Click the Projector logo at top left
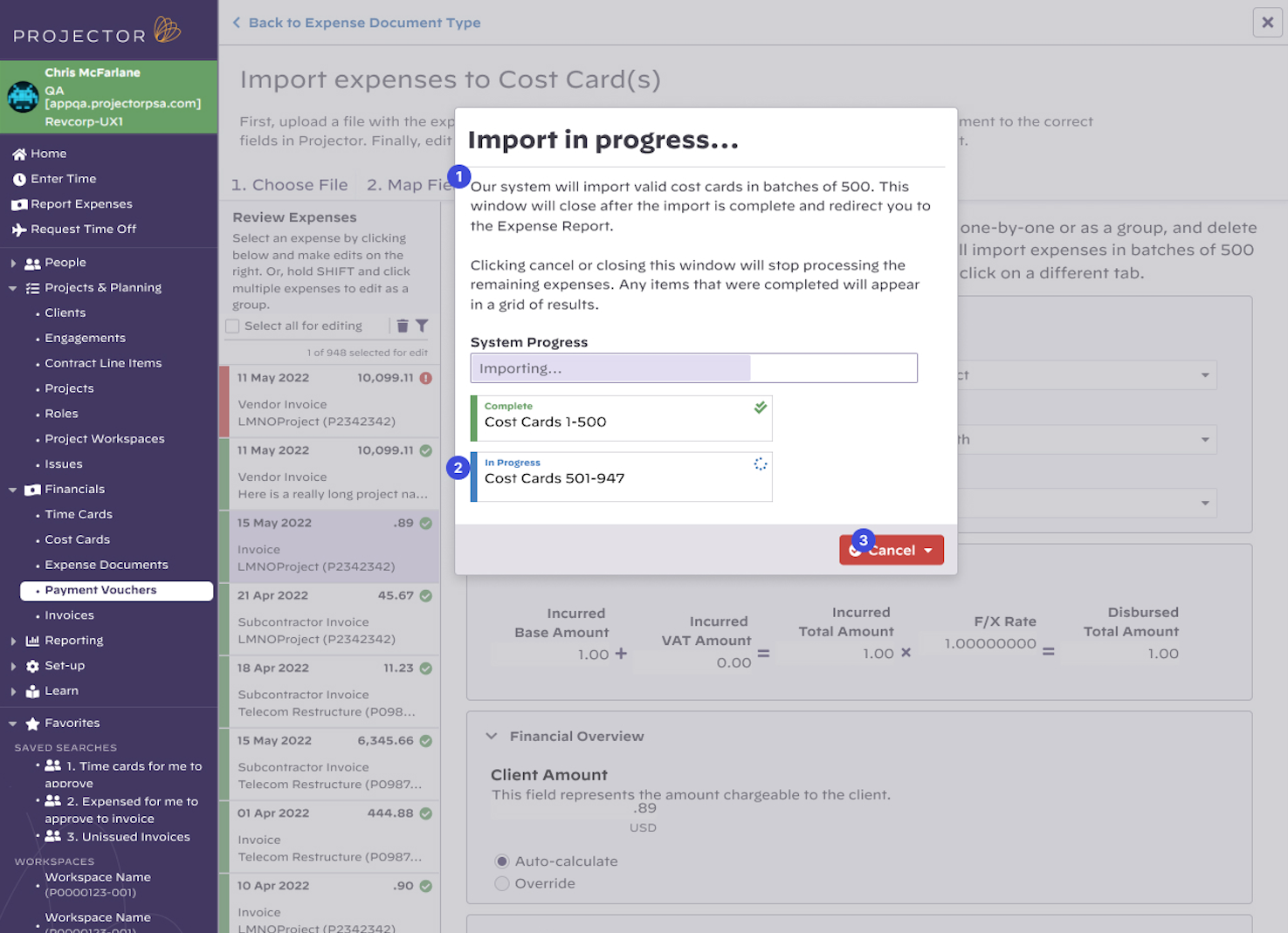1288x933 pixels. click(97, 31)
